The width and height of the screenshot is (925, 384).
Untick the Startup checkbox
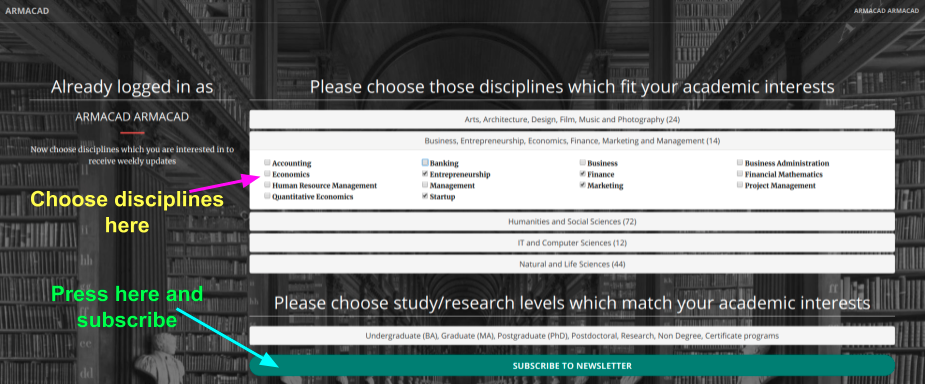(x=425, y=196)
